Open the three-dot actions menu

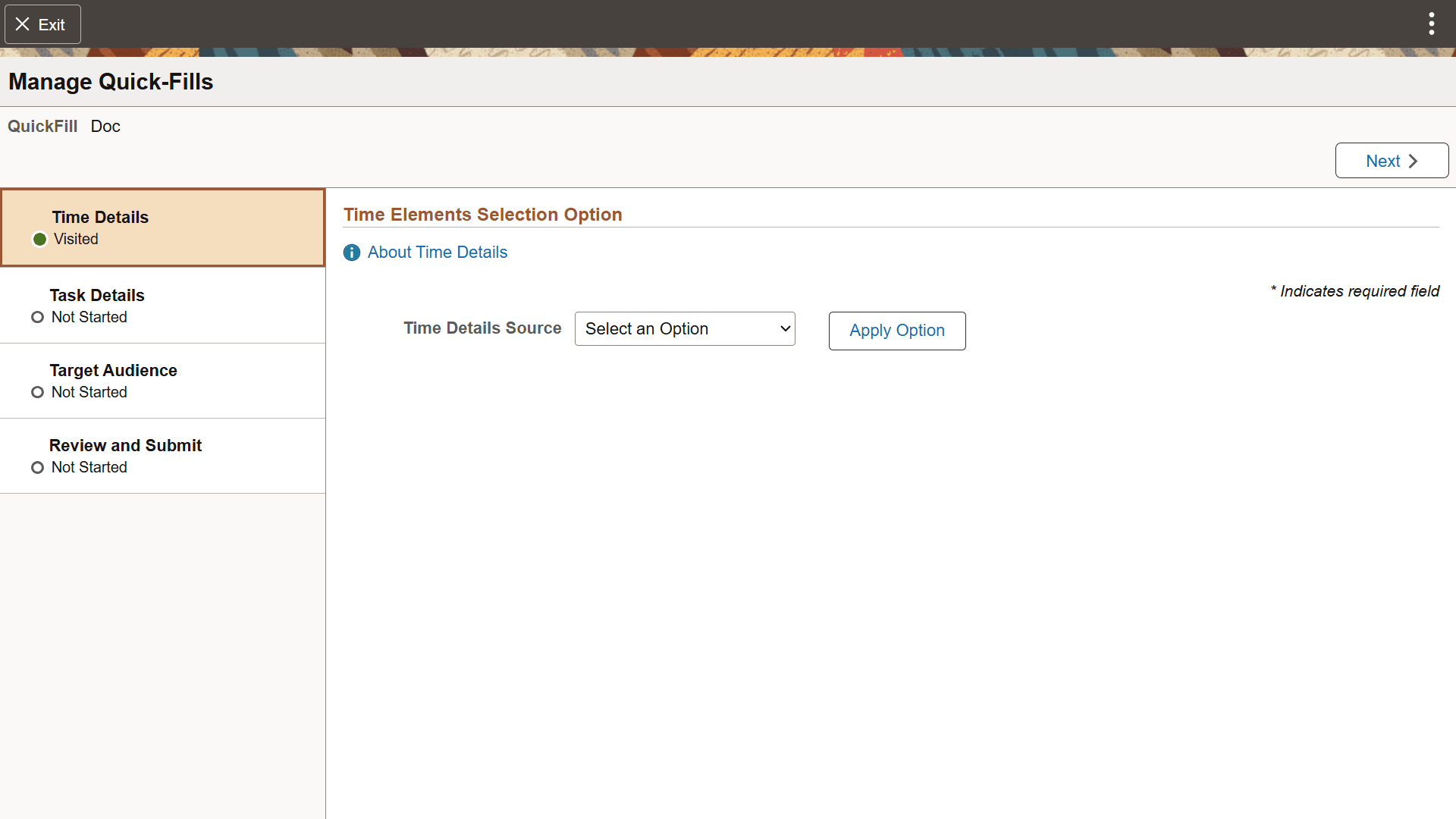pos(1431,24)
